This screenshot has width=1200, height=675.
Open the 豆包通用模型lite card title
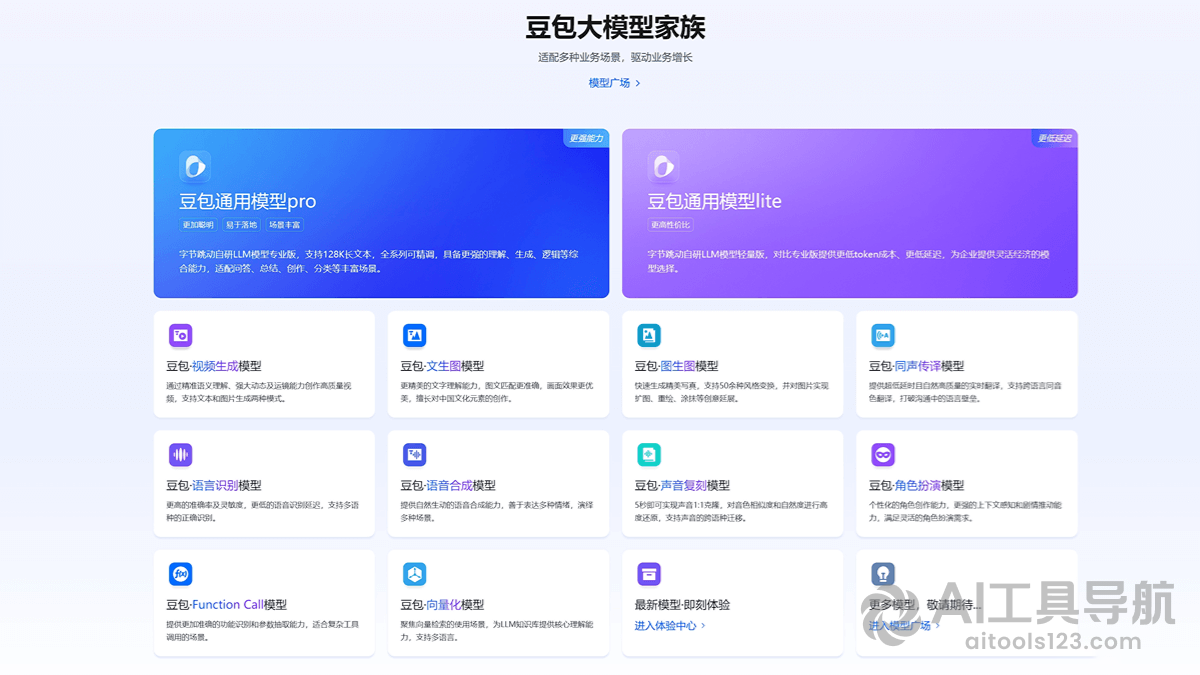[x=715, y=201]
